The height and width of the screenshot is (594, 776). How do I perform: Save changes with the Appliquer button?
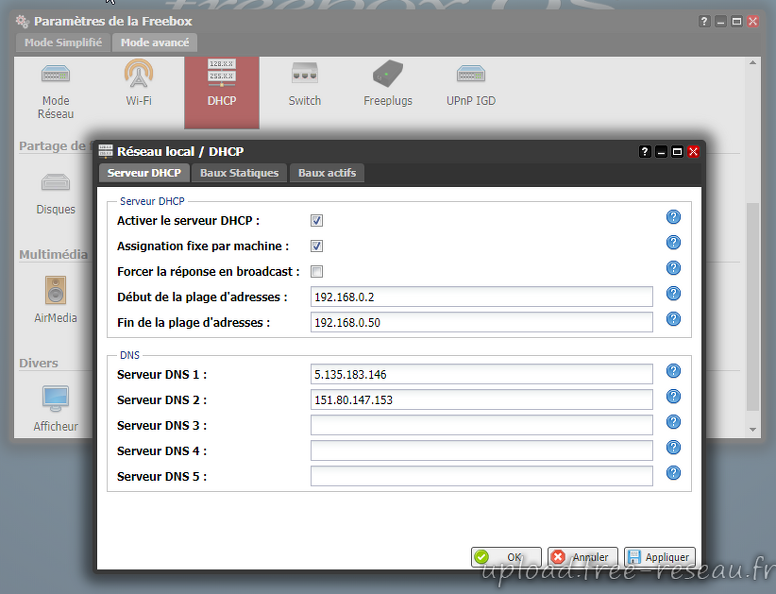click(x=660, y=557)
